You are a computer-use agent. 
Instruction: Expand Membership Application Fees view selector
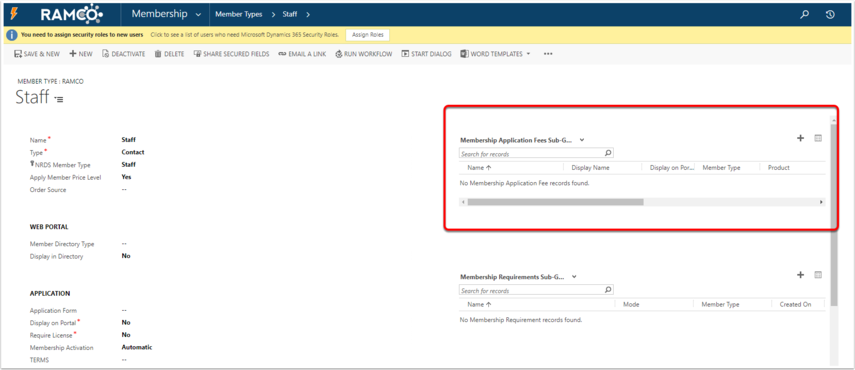click(x=582, y=140)
